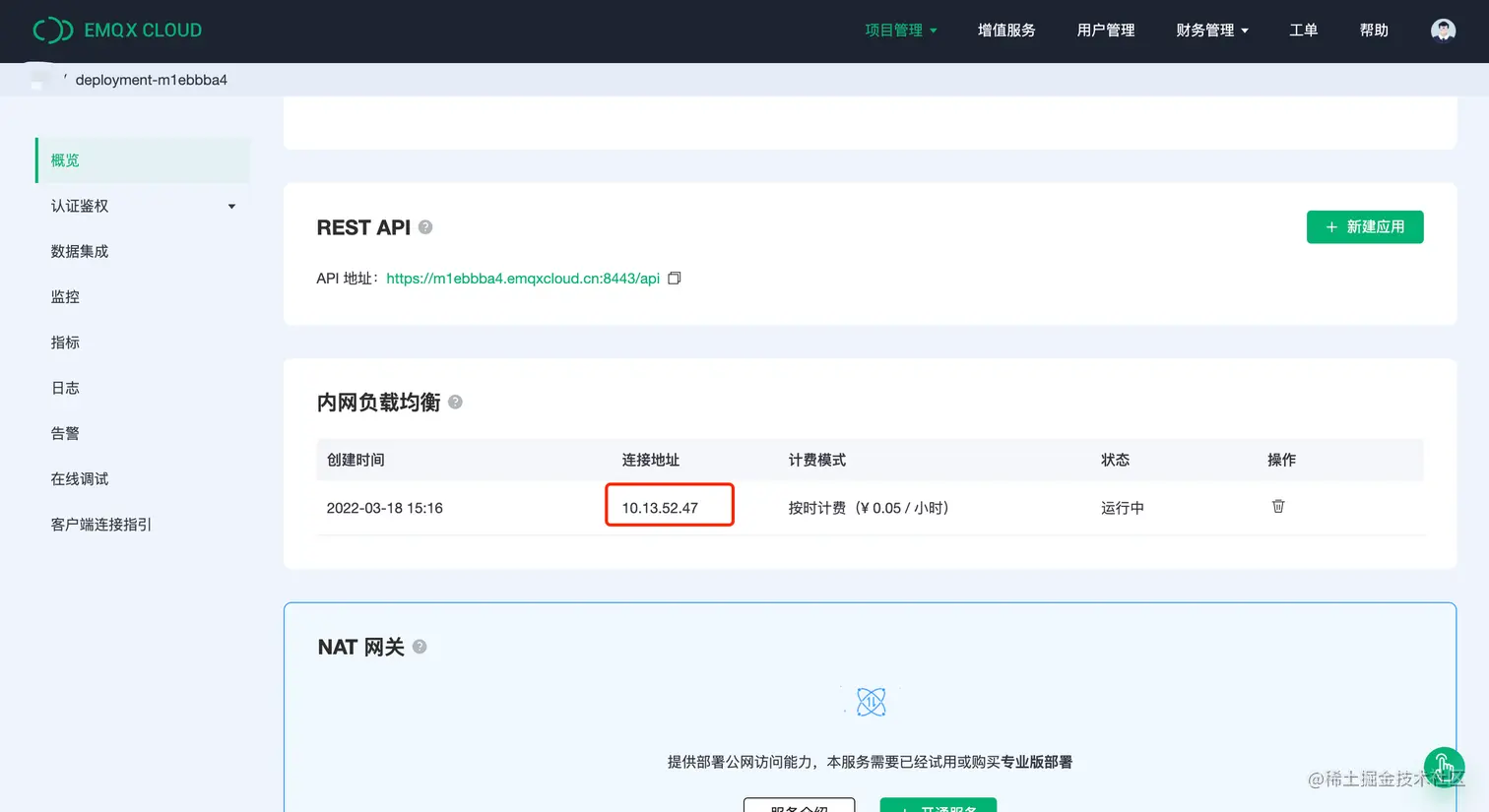This screenshot has width=1489, height=812.
Task: Open the REST API help tooltip
Action: coord(425,226)
